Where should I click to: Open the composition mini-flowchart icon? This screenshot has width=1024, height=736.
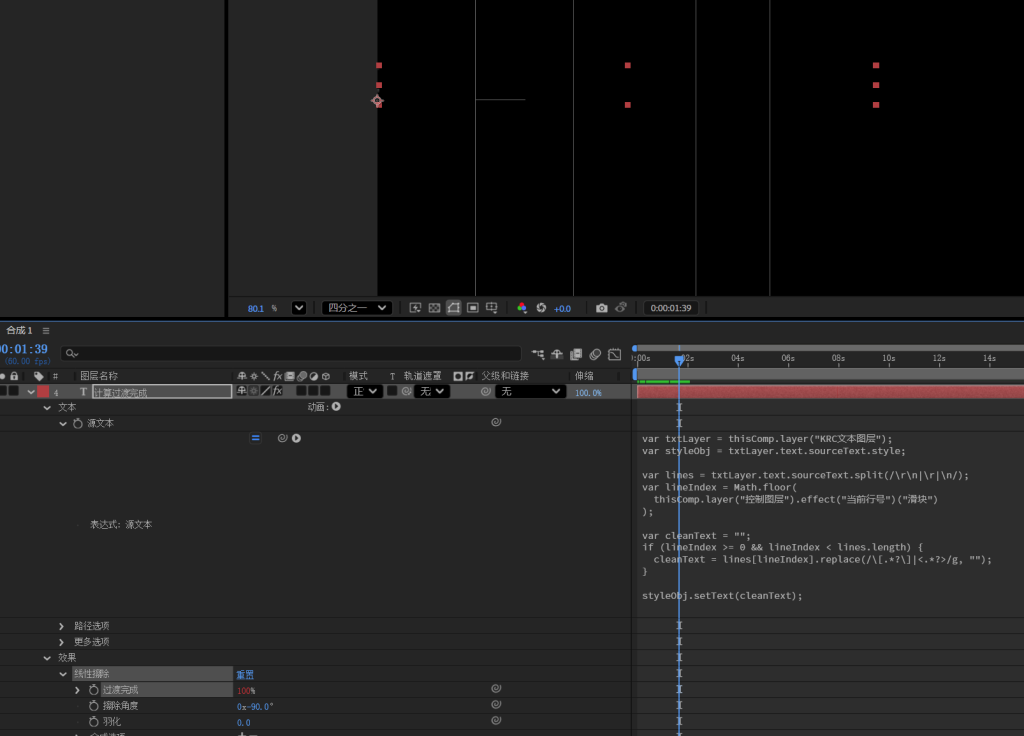pos(539,354)
